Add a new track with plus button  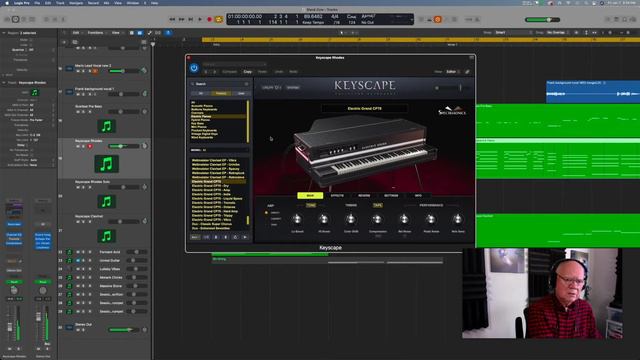point(64,42)
